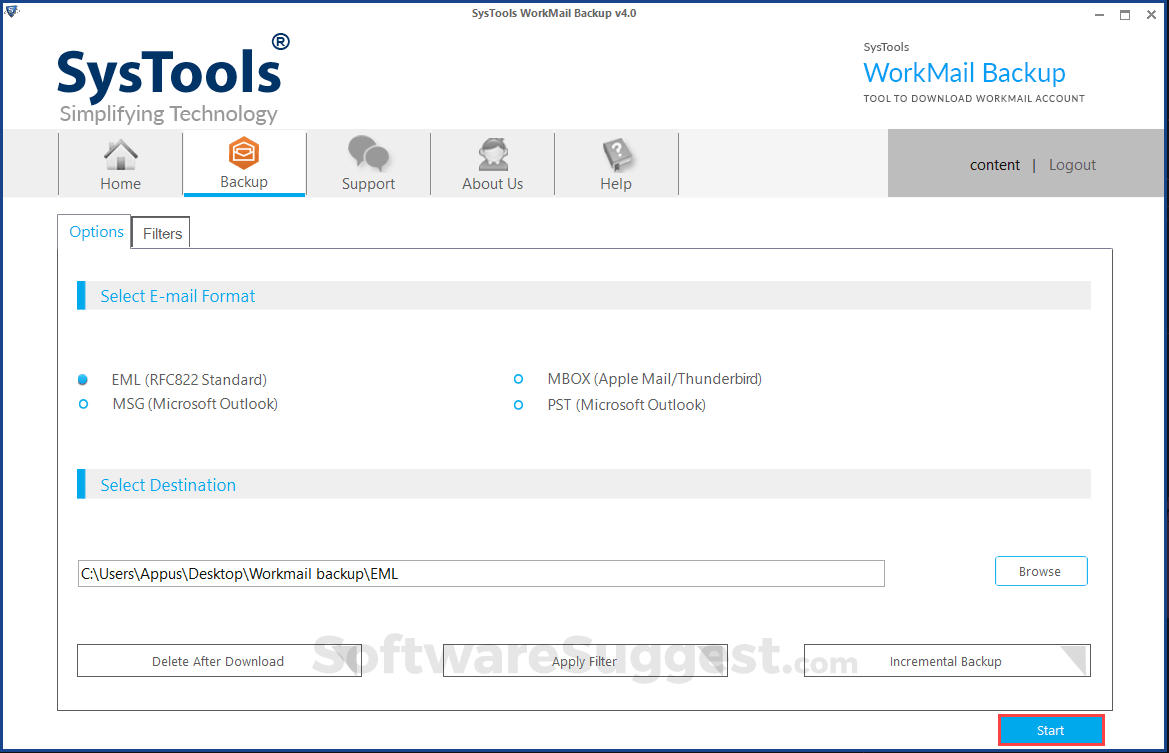Select the Backup module icon
The height and width of the screenshot is (753, 1169).
pyautogui.click(x=244, y=162)
